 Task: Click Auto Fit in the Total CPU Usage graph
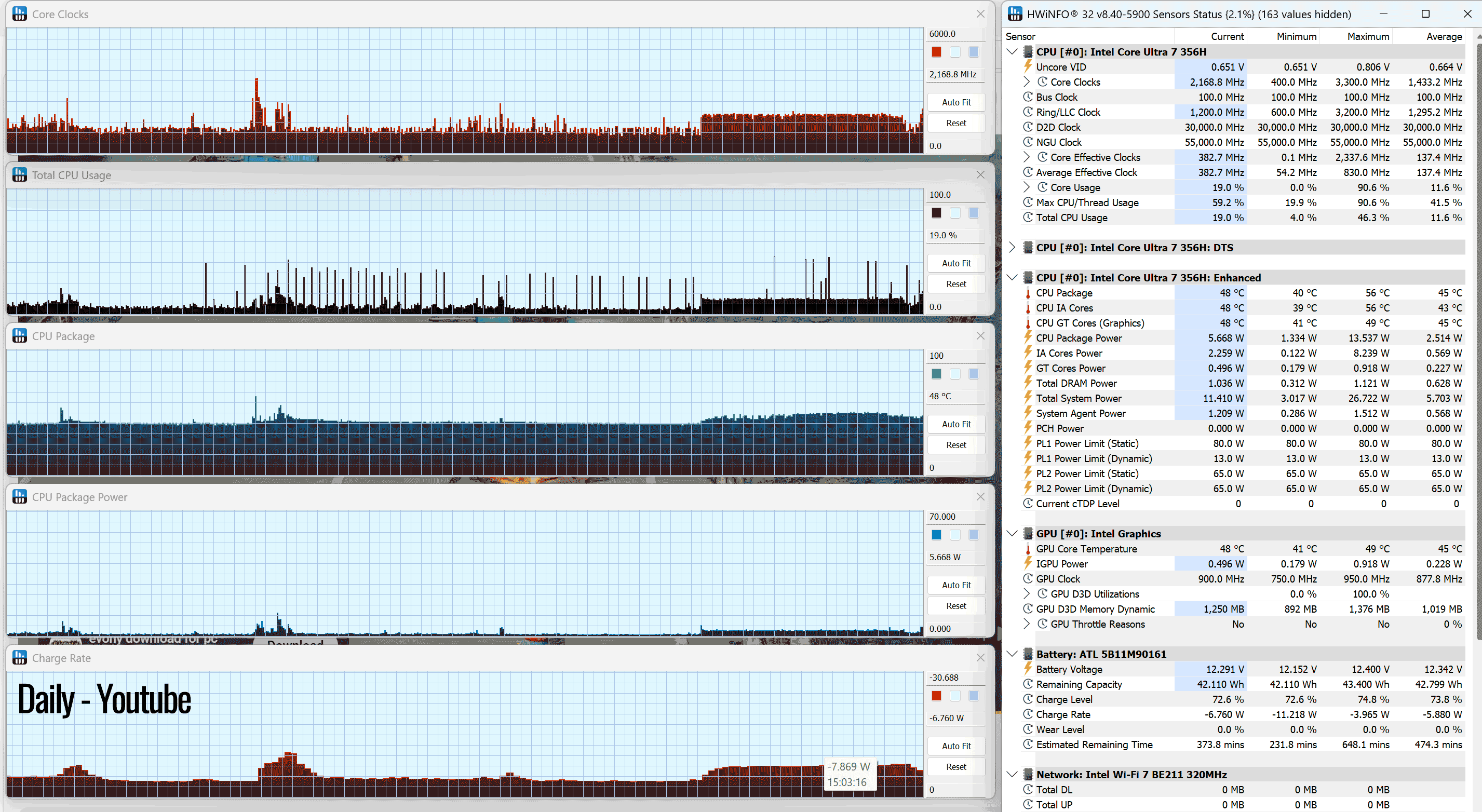[956, 263]
